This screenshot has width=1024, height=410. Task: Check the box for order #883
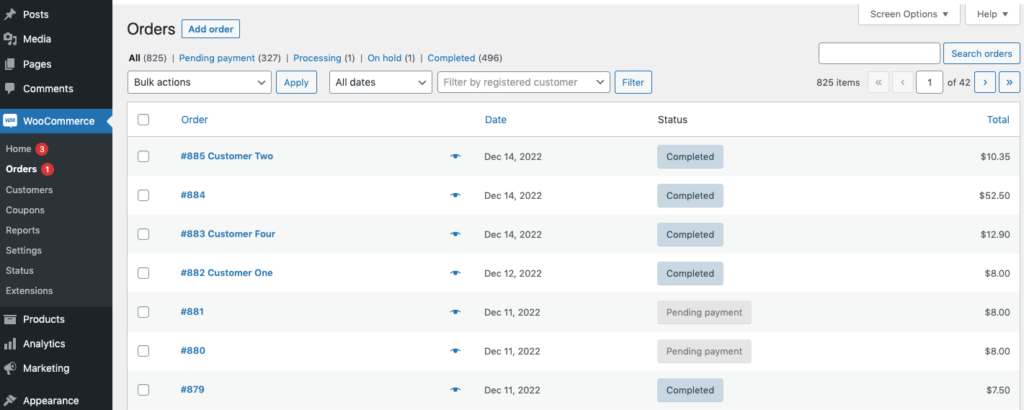point(144,234)
